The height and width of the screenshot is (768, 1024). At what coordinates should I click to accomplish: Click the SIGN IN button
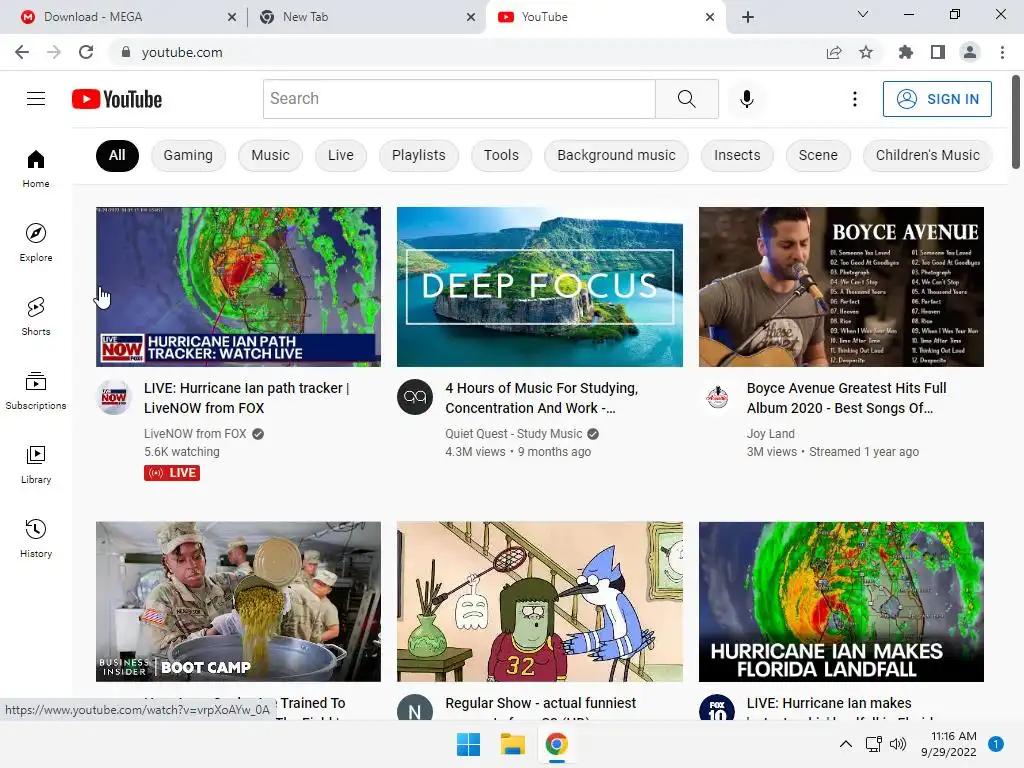pos(937,99)
